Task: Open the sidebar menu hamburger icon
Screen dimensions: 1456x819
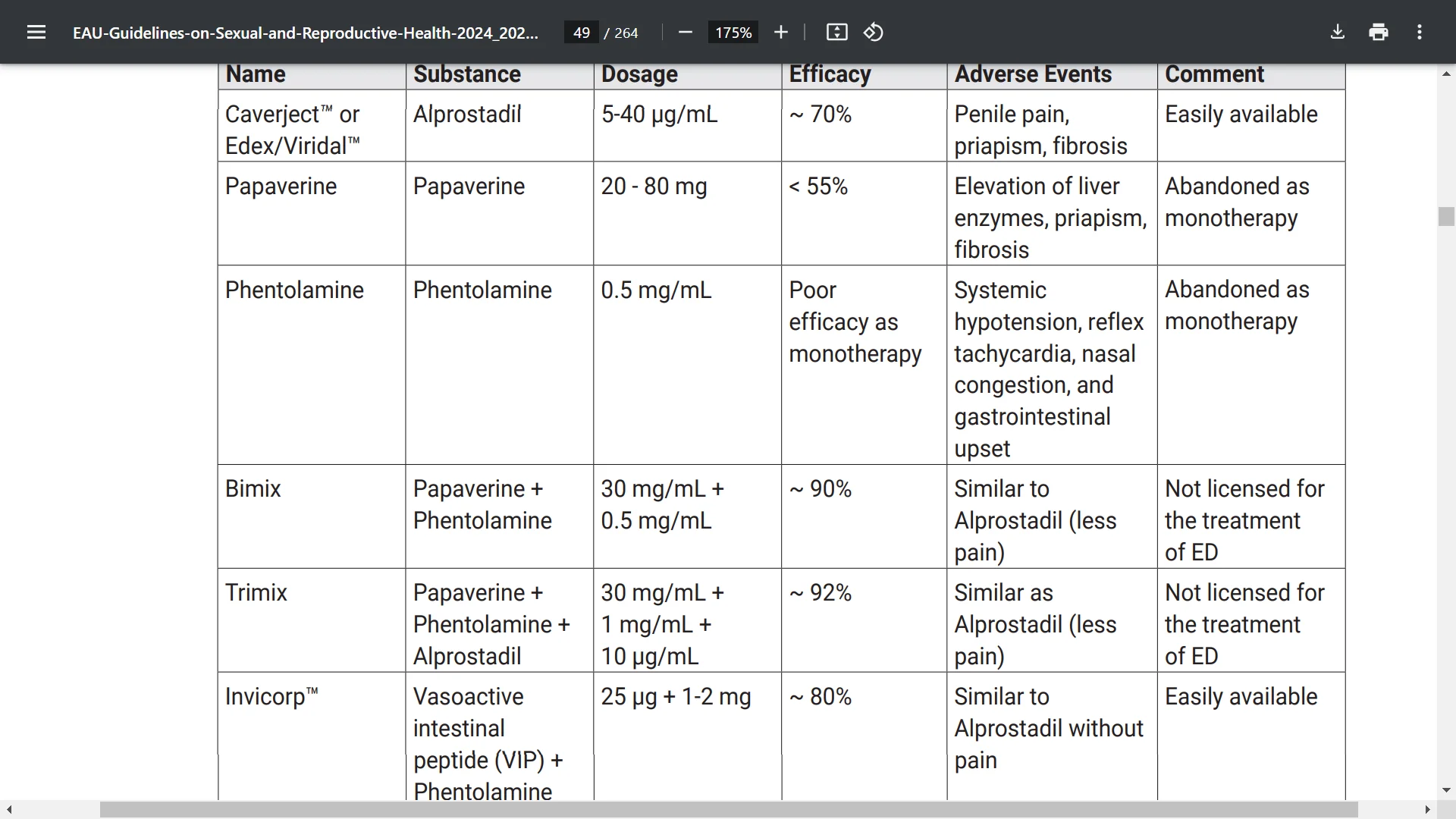Action: tap(36, 32)
